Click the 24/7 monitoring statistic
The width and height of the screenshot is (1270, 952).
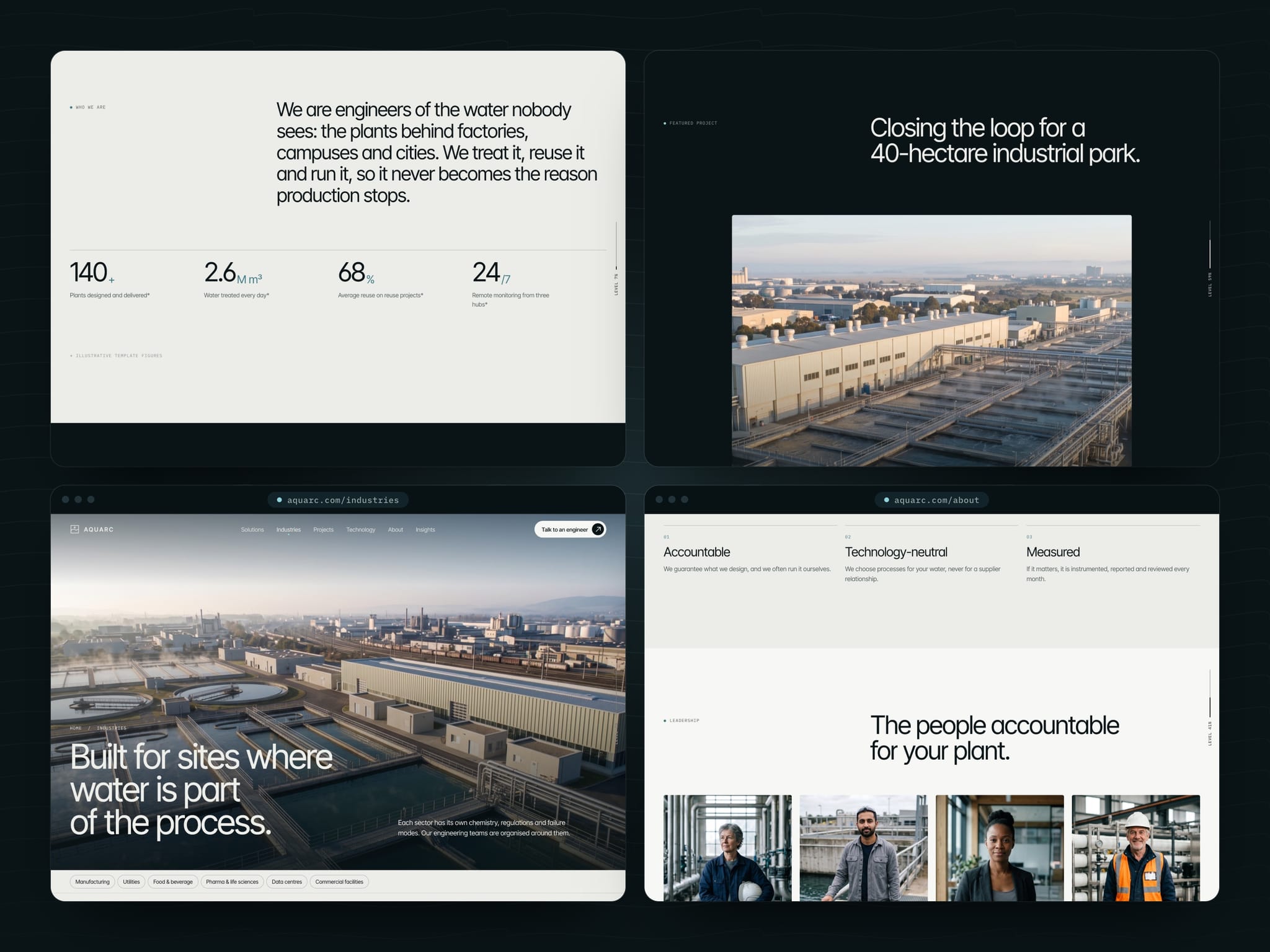tap(511, 284)
